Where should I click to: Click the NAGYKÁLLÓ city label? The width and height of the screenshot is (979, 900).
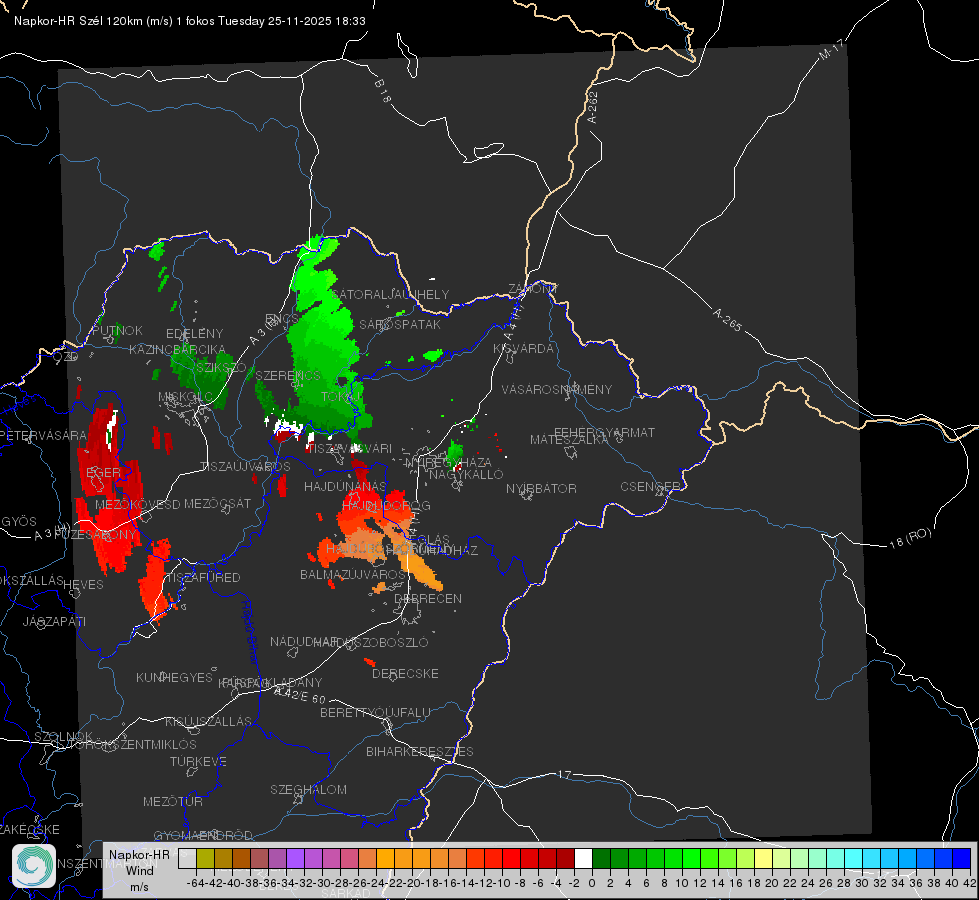click(466, 475)
